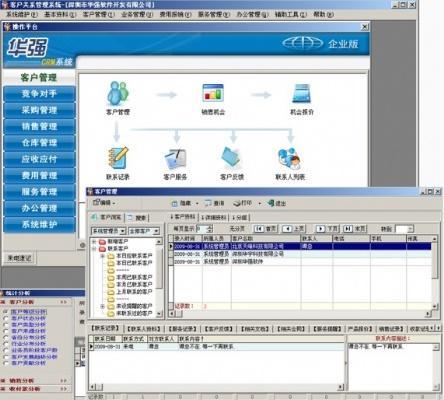Open the 系统管理员 dropdown list
Viewport: 444px width, 400px height.
click(x=123, y=231)
